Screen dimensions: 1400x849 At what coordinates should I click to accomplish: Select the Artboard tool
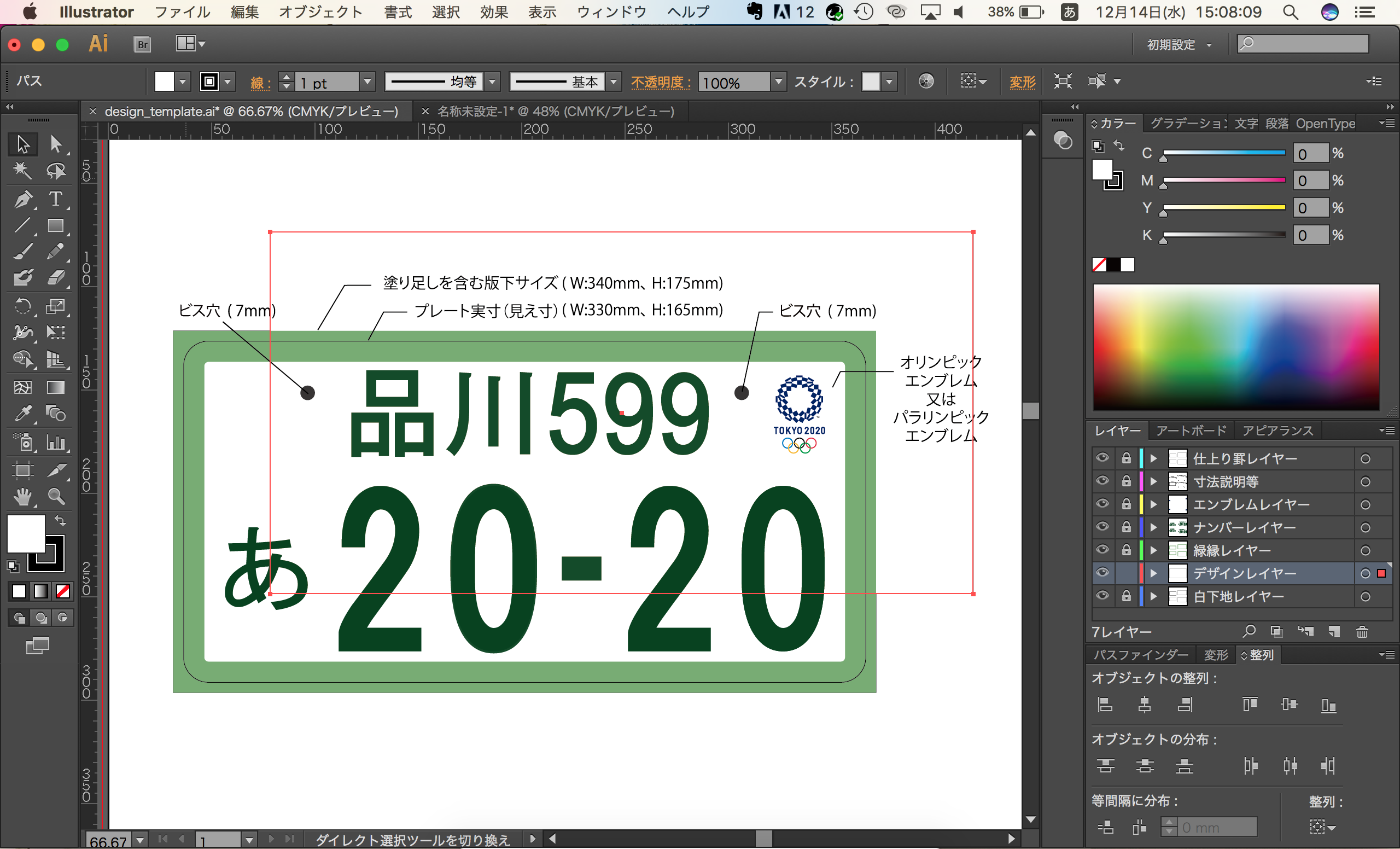(23, 470)
